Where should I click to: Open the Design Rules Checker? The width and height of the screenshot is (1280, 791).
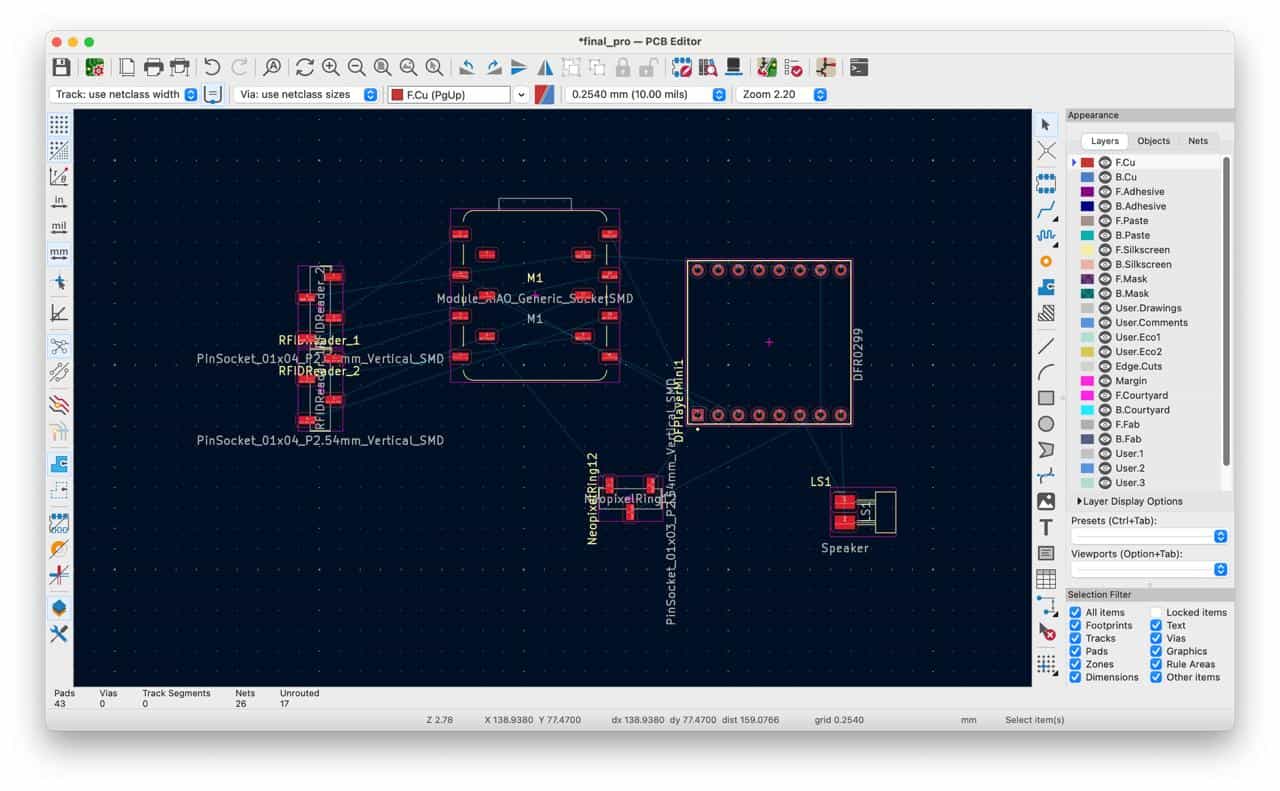pos(794,67)
